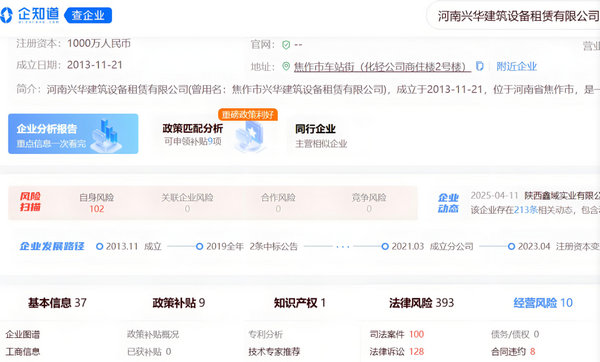600x362 pixels.
Task: Open 司法案件 100 sub-item
Action: point(396,334)
